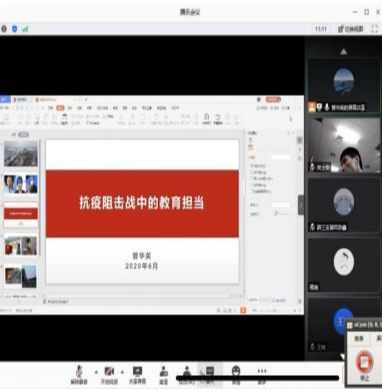This screenshot has height=390, width=382.
Task: Enter fullscreen mode
Action: tap(375, 29)
